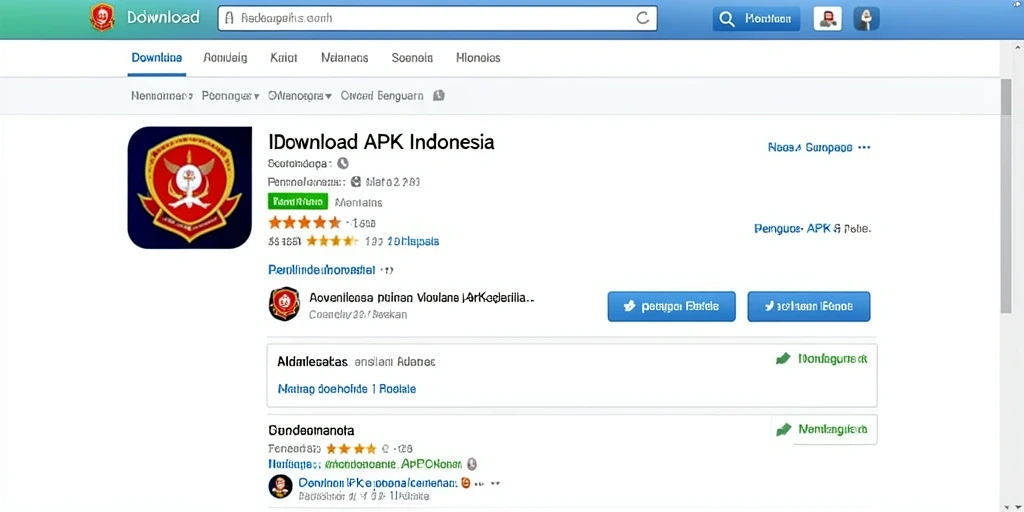Viewport: 1024px width, 512px height.
Task: Select the Aonuleig tab
Action: [225, 57]
